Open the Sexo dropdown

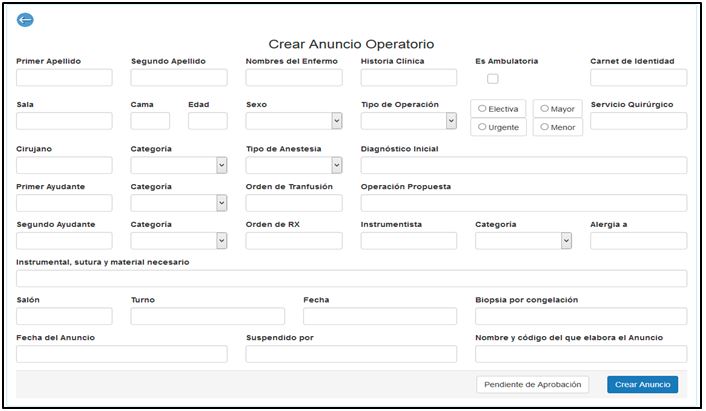[x=294, y=121]
